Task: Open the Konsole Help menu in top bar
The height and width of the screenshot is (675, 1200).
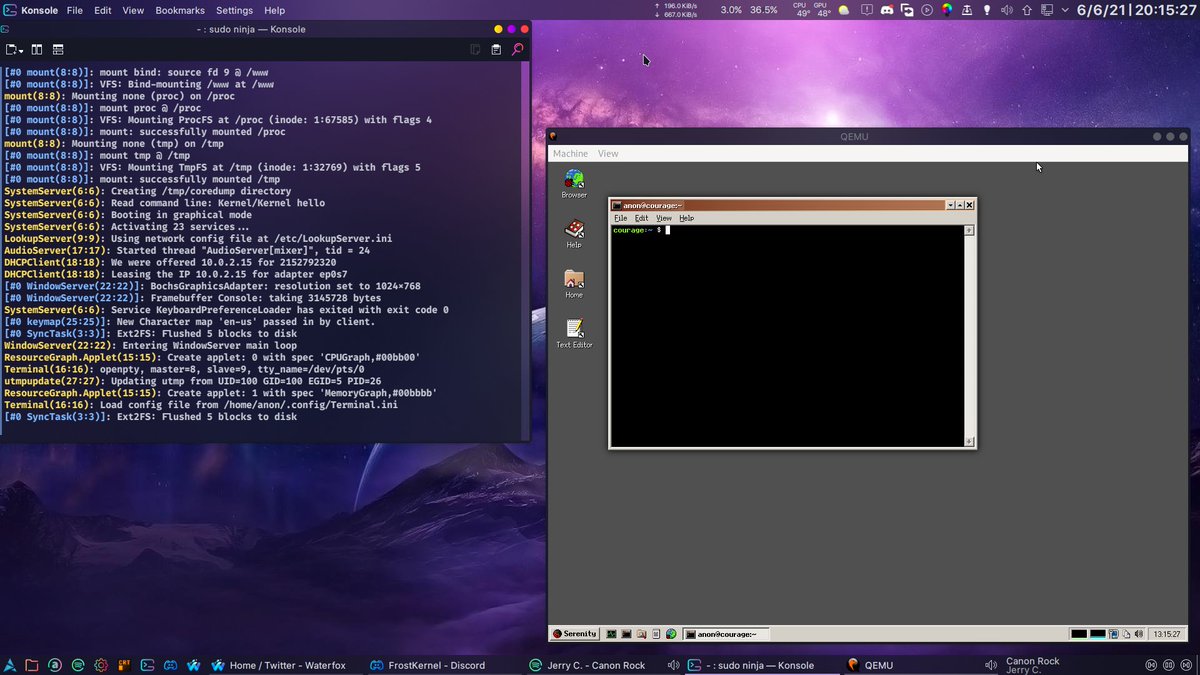Action: coord(274,10)
